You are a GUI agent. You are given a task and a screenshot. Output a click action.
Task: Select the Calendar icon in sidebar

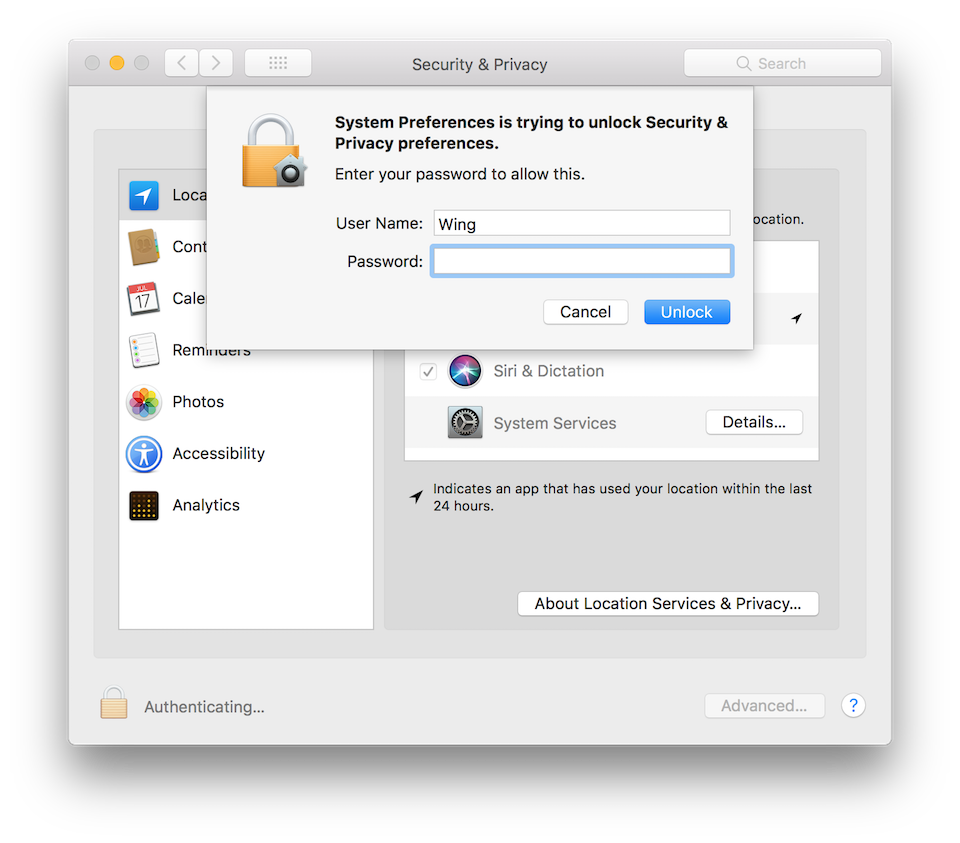[143, 299]
